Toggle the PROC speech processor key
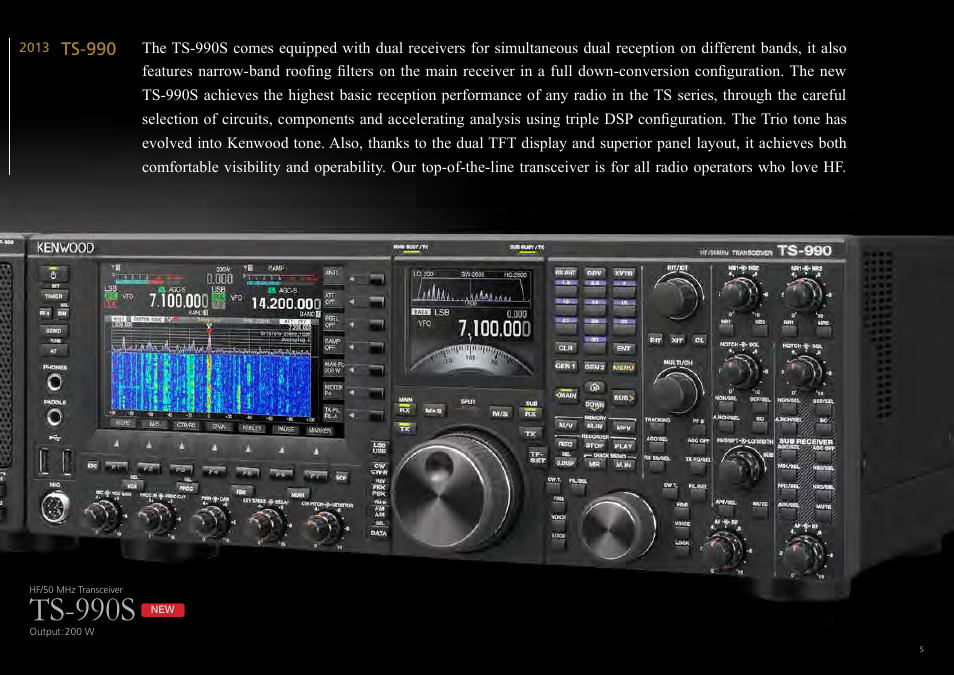Image resolution: width=954 pixels, height=675 pixels. pos(186,488)
